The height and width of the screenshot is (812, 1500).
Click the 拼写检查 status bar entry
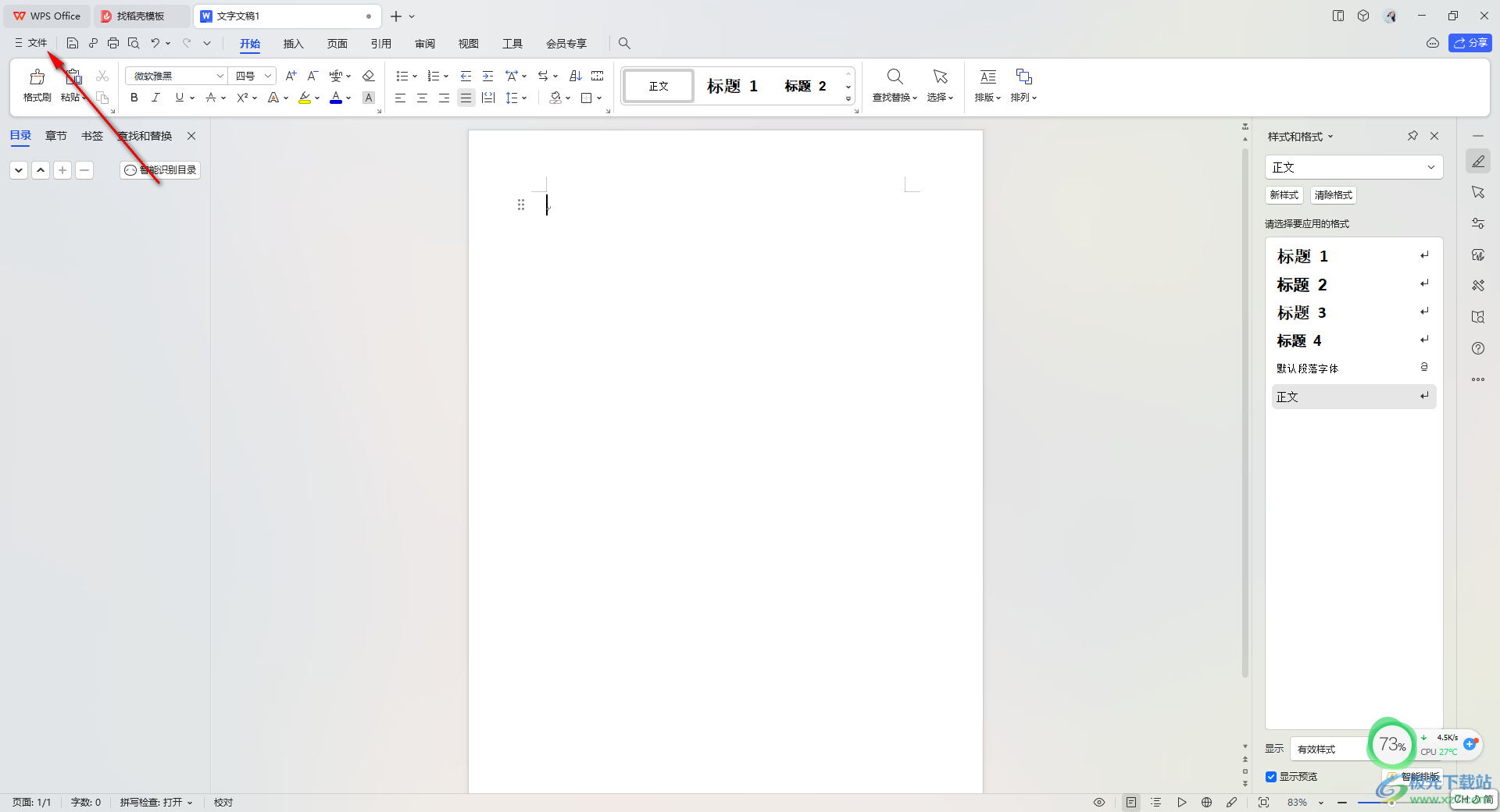tap(155, 802)
